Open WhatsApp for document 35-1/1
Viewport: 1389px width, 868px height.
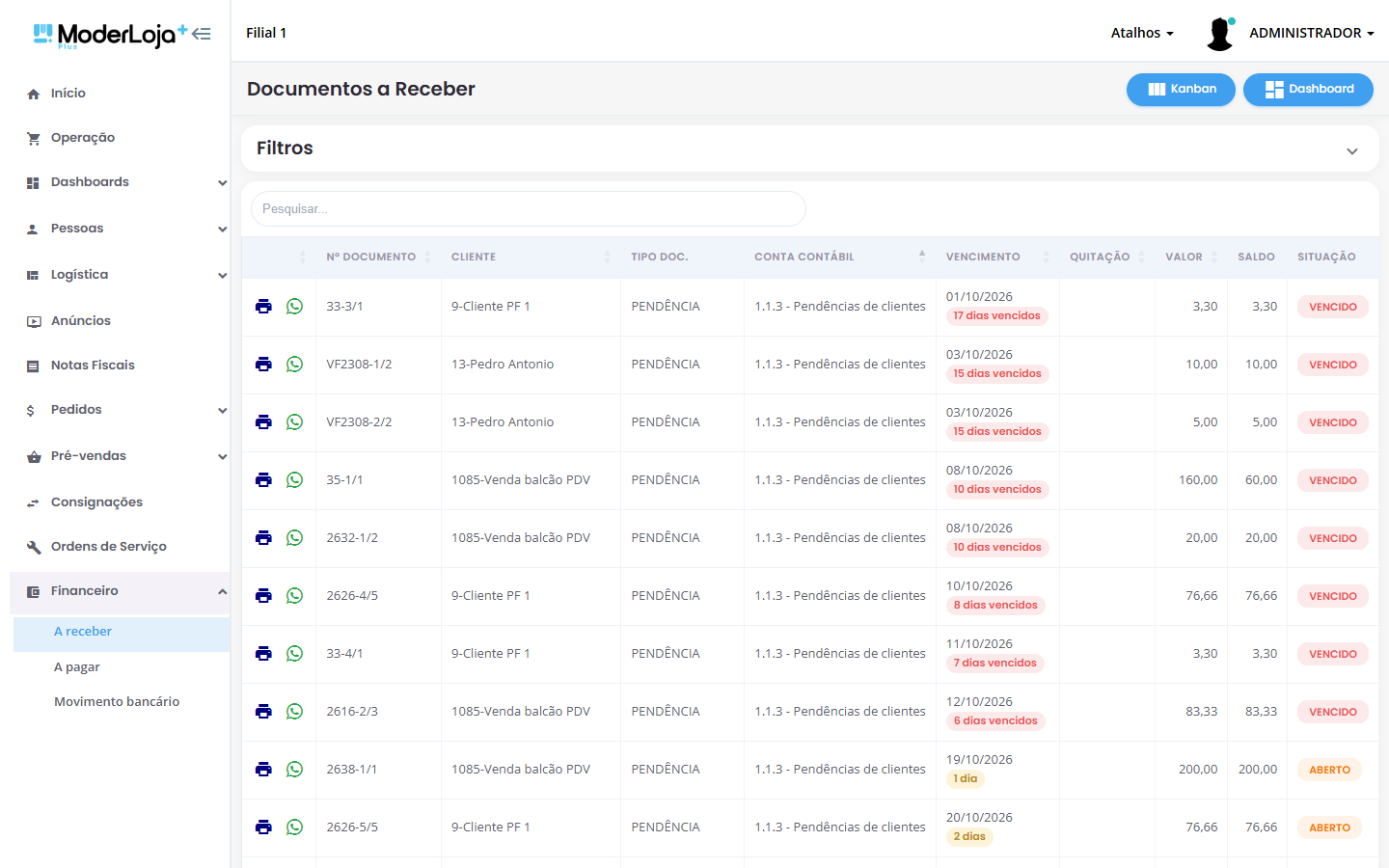tap(295, 479)
